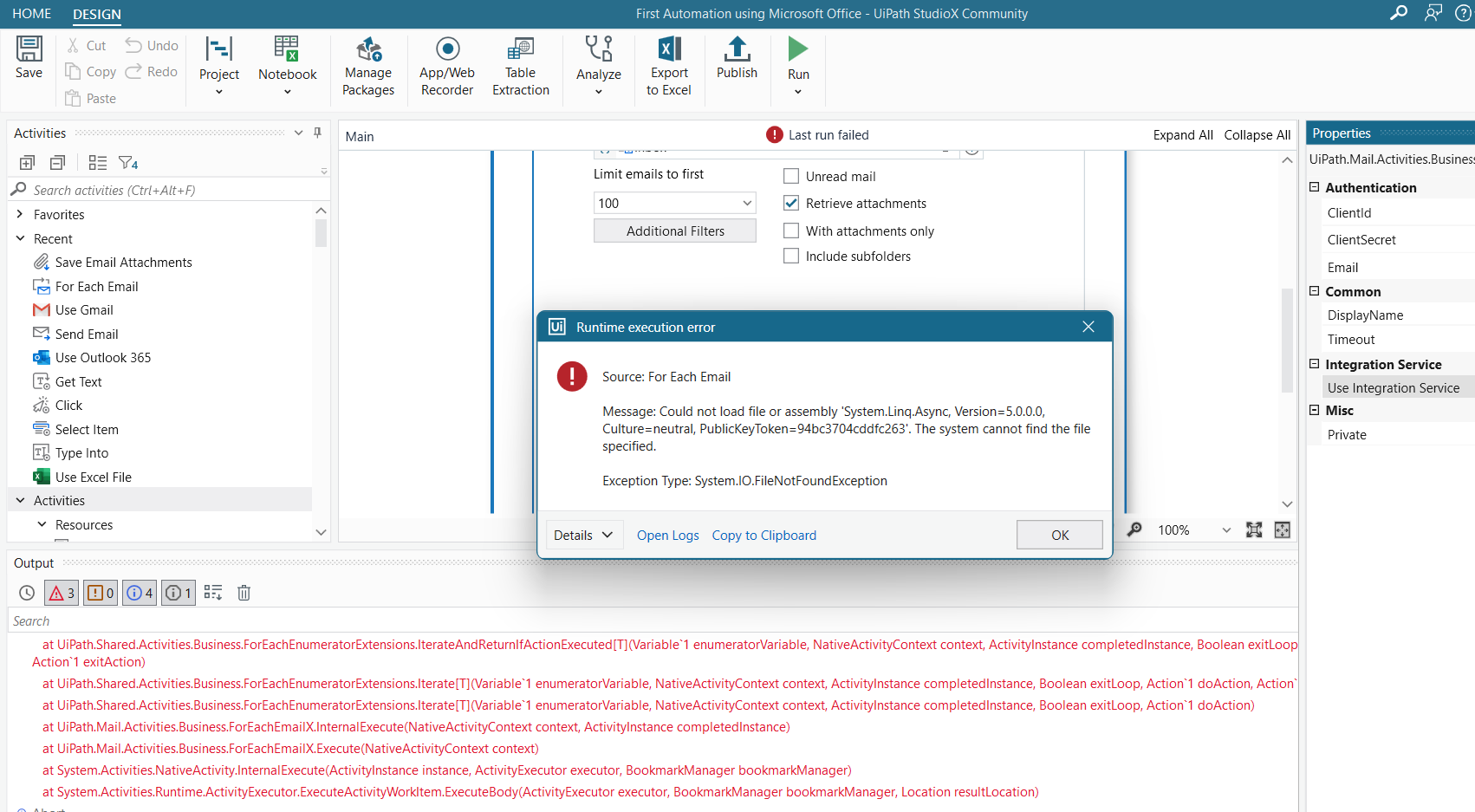
Task: Toggle the warnings filter in Output
Action: (101, 593)
